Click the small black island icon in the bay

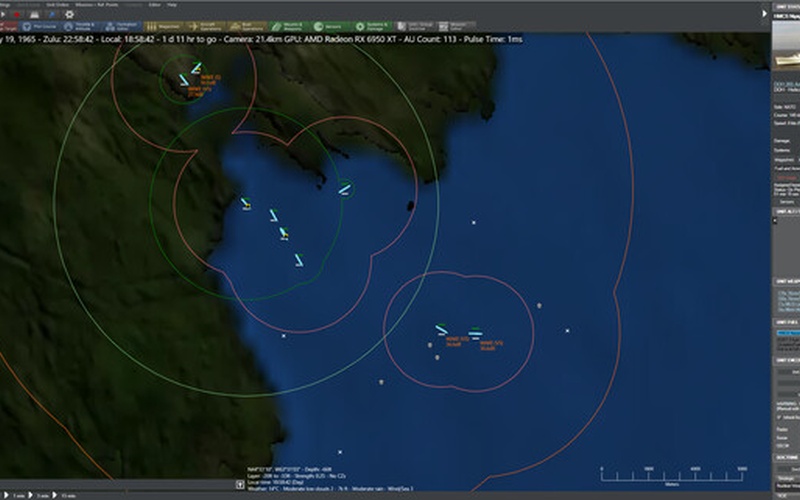[x=410, y=206]
